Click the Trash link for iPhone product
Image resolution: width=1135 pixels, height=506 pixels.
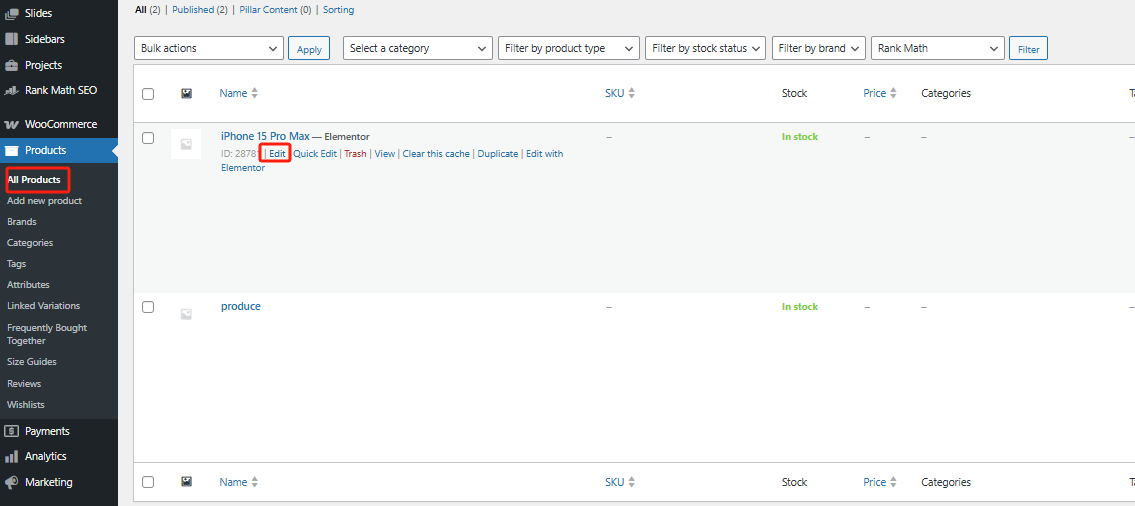[x=355, y=154]
